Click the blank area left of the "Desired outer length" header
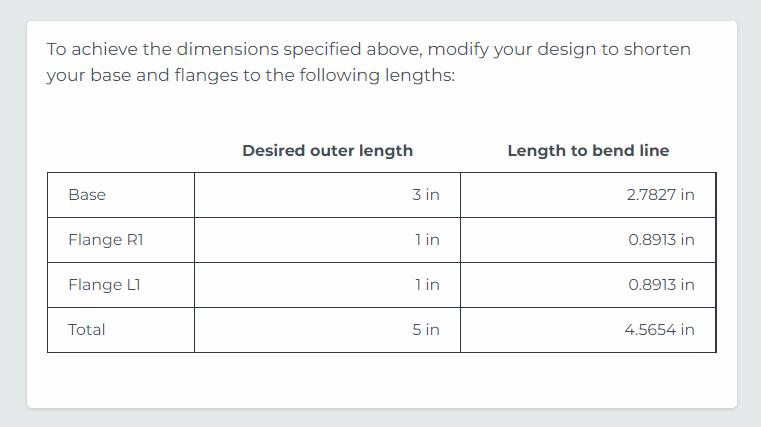The width and height of the screenshot is (761, 427). tap(120, 151)
